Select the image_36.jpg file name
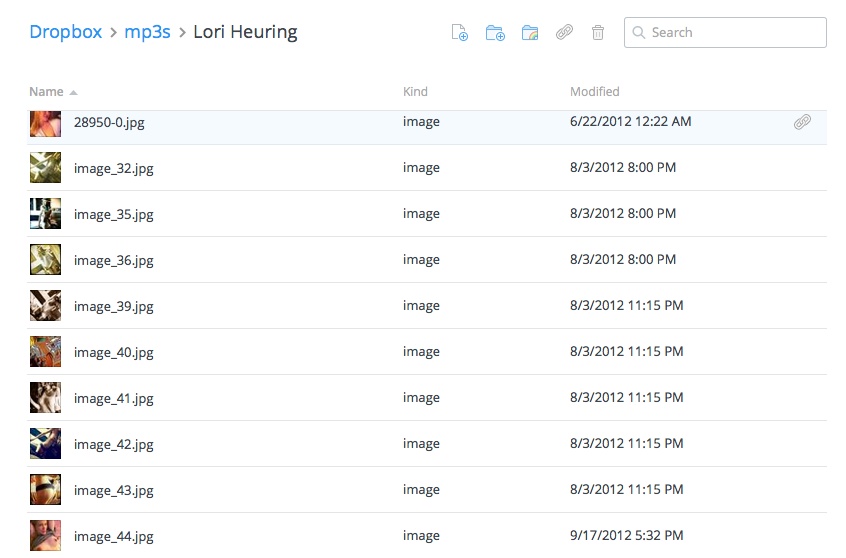This screenshot has width=846, height=558. [113, 260]
